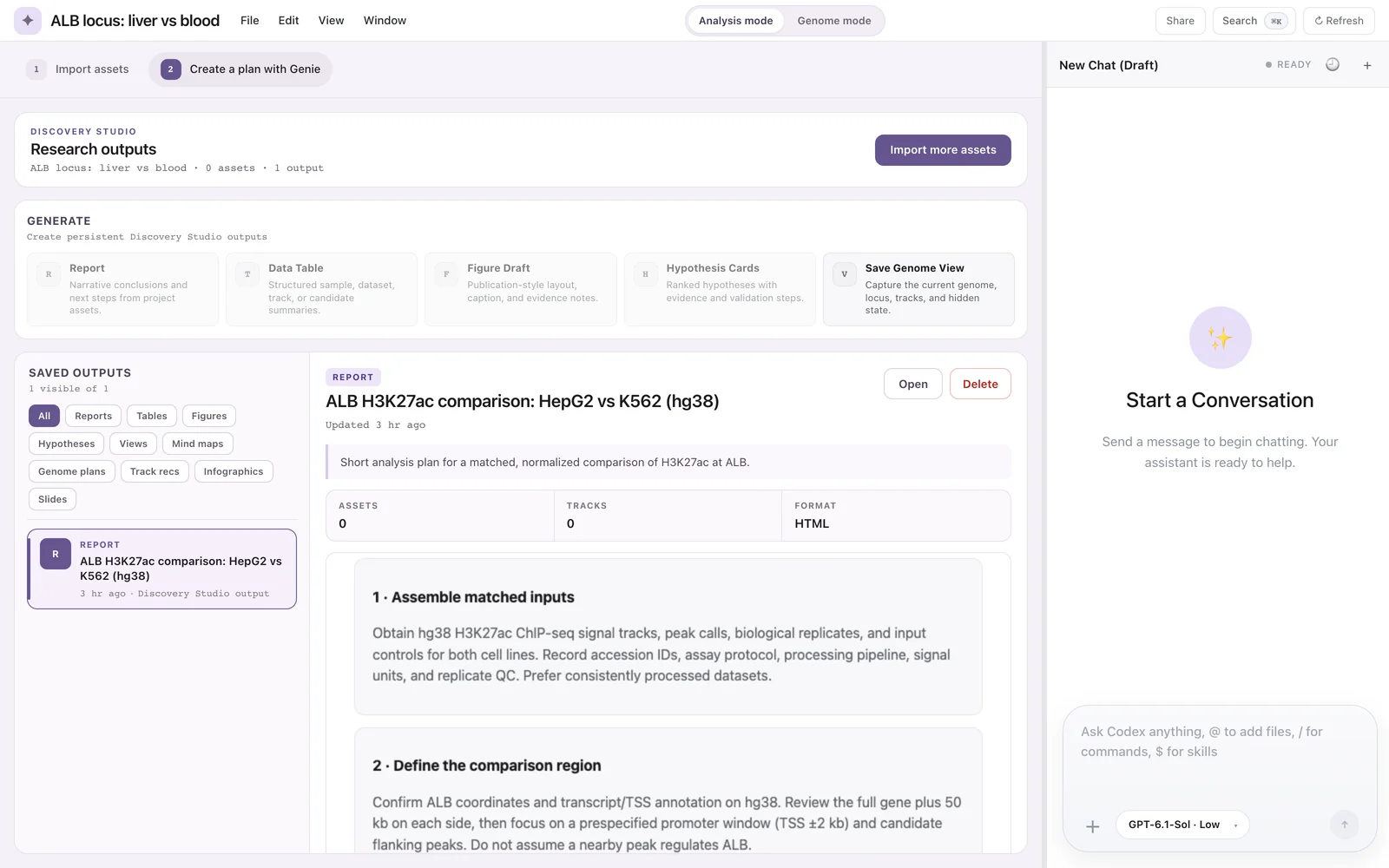1389x868 pixels.
Task: Click the T icon on Data Table card
Action: tap(247, 274)
